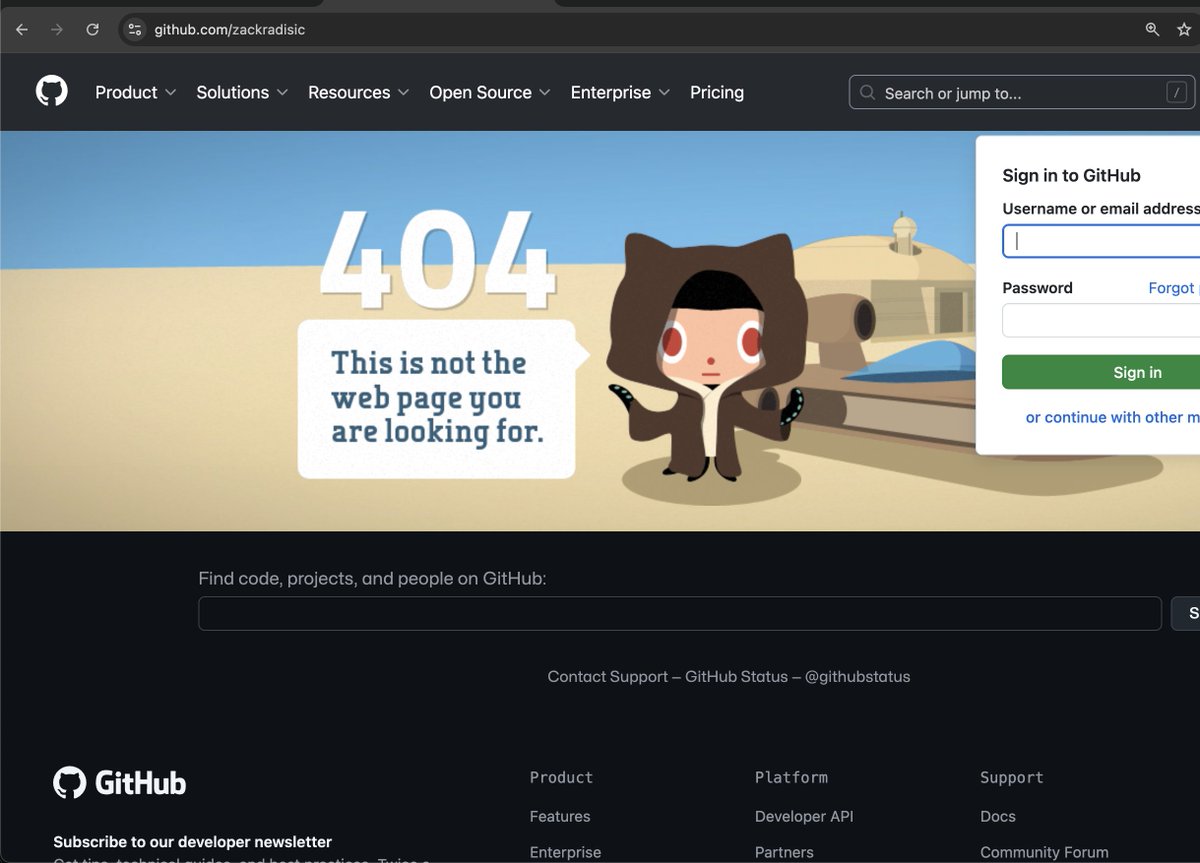Click the Find code, projects, people search box

point(680,613)
